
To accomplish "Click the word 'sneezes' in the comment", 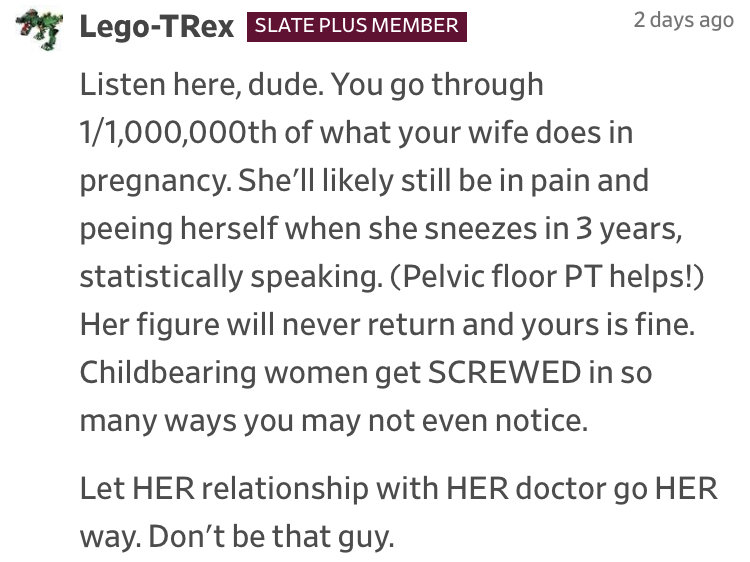I will 481,230.
